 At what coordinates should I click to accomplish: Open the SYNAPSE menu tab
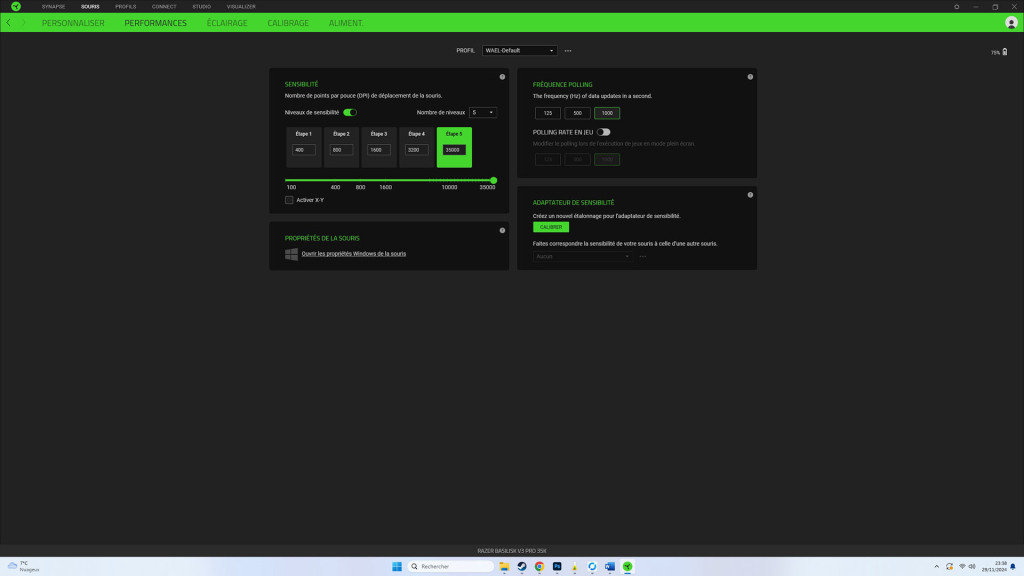point(53,7)
